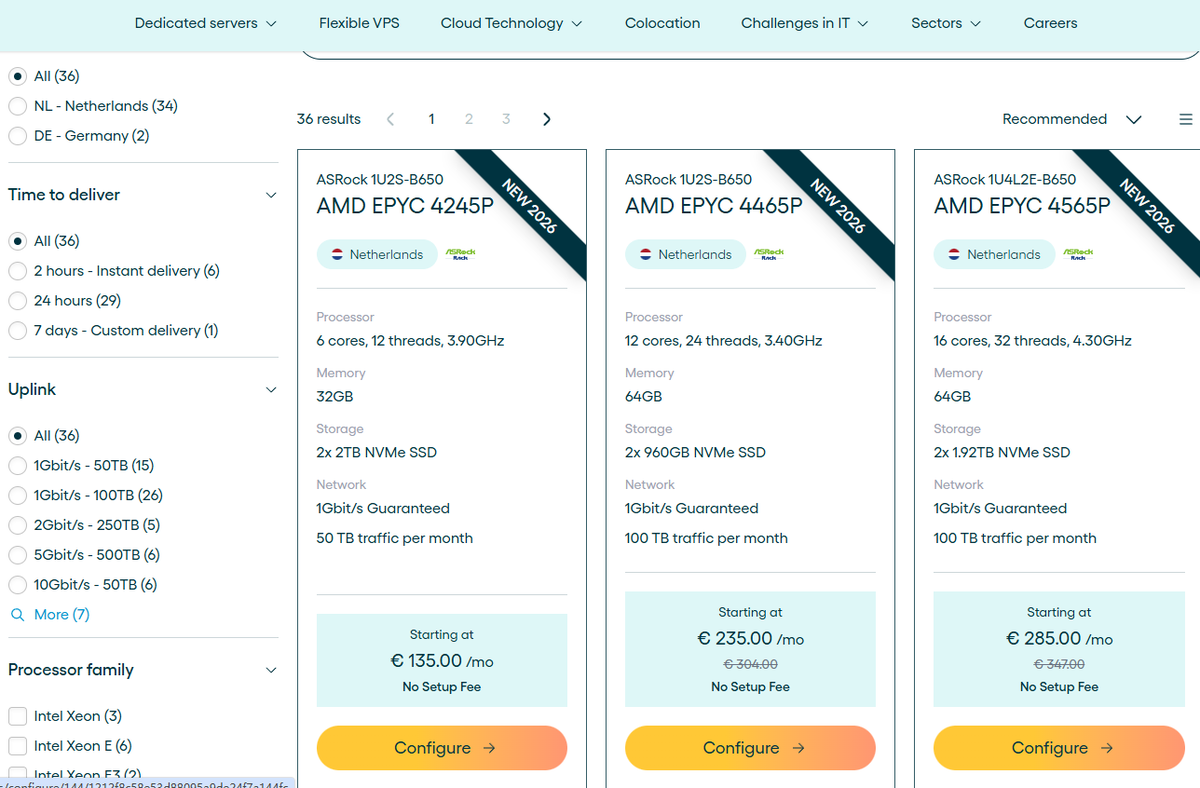Show More (7) uplink options

coord(62,614)
